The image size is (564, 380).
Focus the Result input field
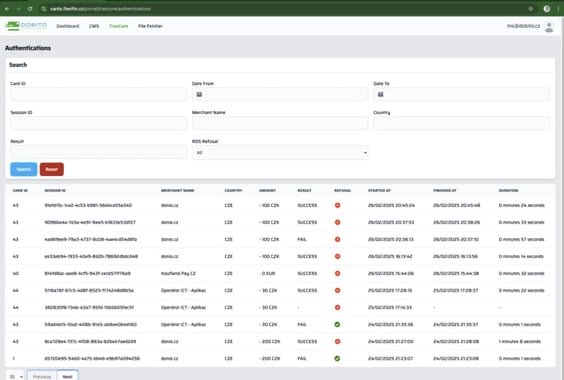(99, 152)
